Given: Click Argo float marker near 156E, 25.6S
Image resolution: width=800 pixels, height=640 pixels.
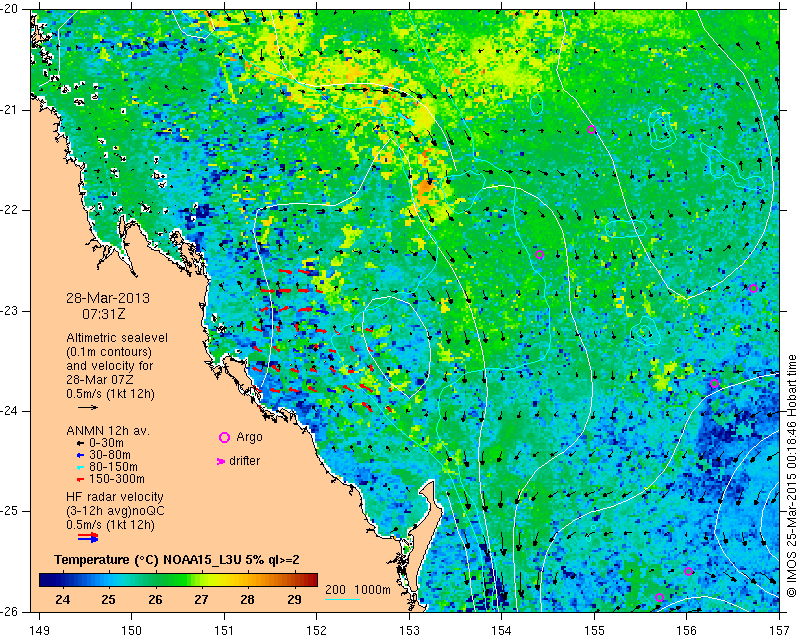Looking at the screenshot, I should tap(688, 572).
